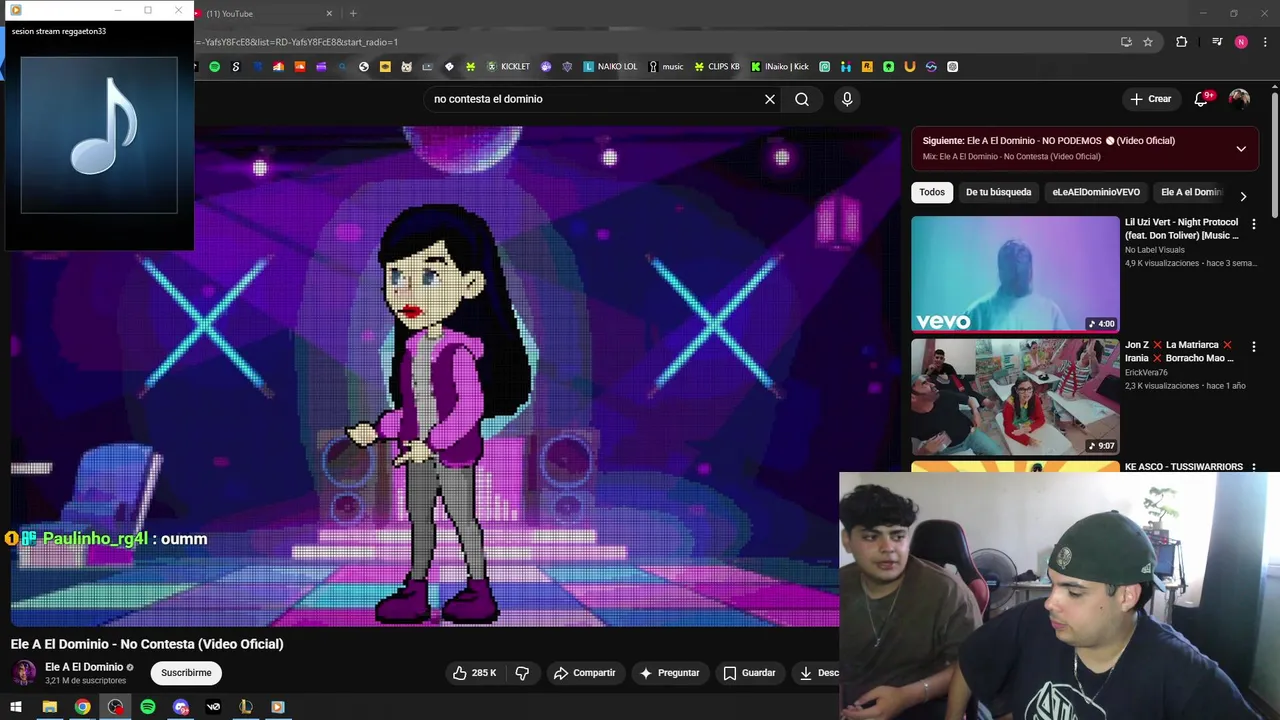Open options for Jon Z video
Screen dimensions: 1280x720
pos(1254,347)
